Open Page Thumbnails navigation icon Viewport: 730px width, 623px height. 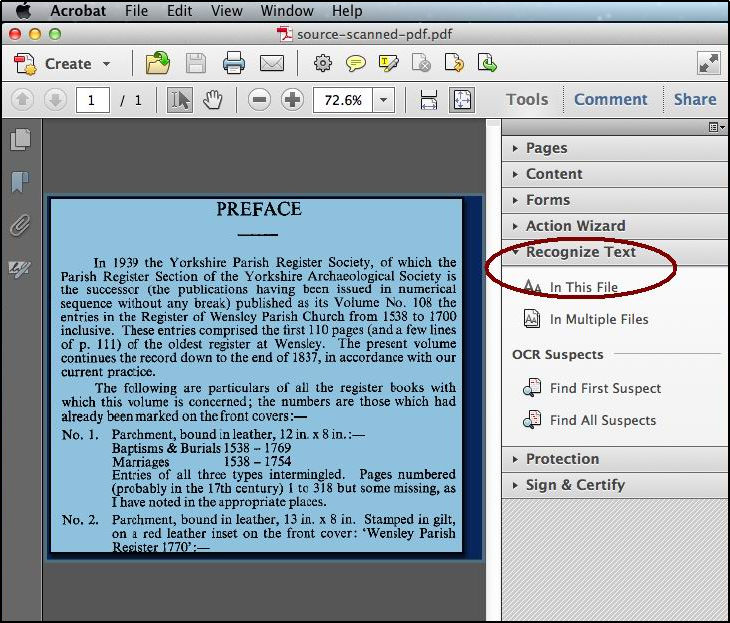click(20, 139)
